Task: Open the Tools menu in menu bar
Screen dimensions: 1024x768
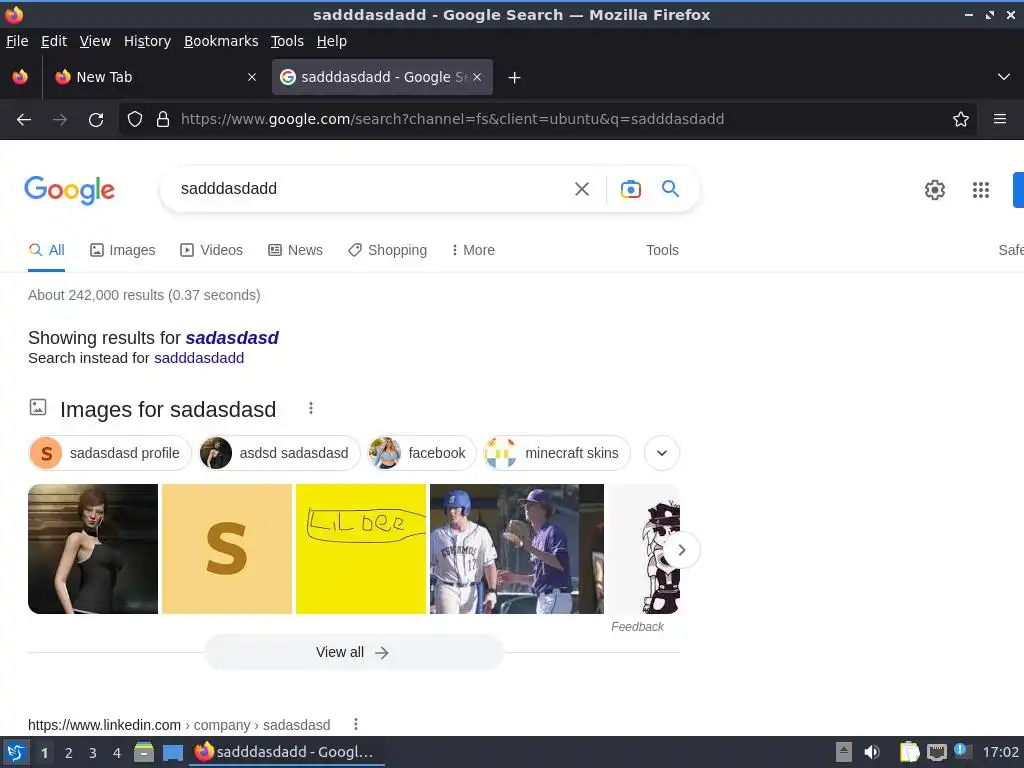Action: point(287,41)
